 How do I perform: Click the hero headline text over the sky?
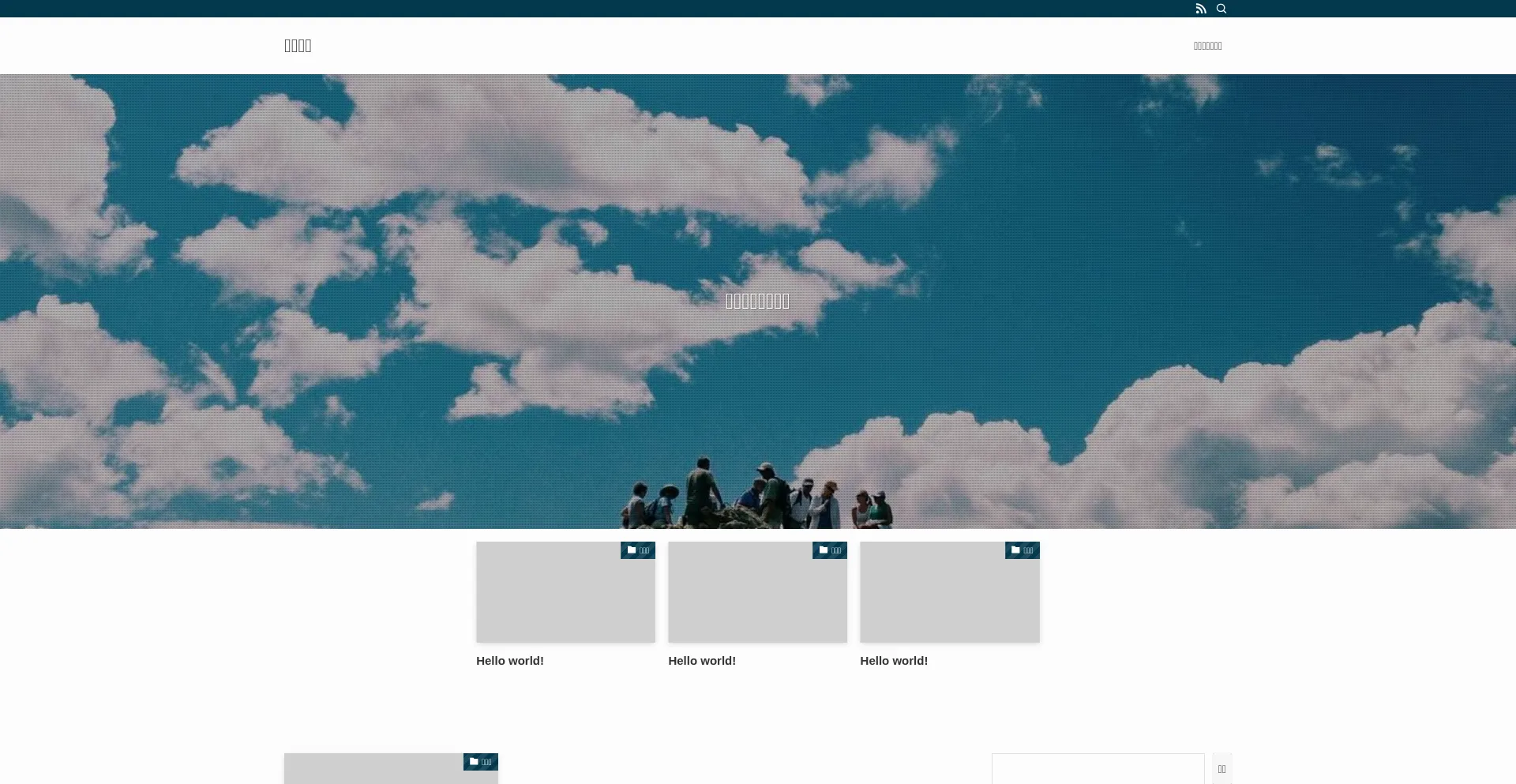coord(757,302)
